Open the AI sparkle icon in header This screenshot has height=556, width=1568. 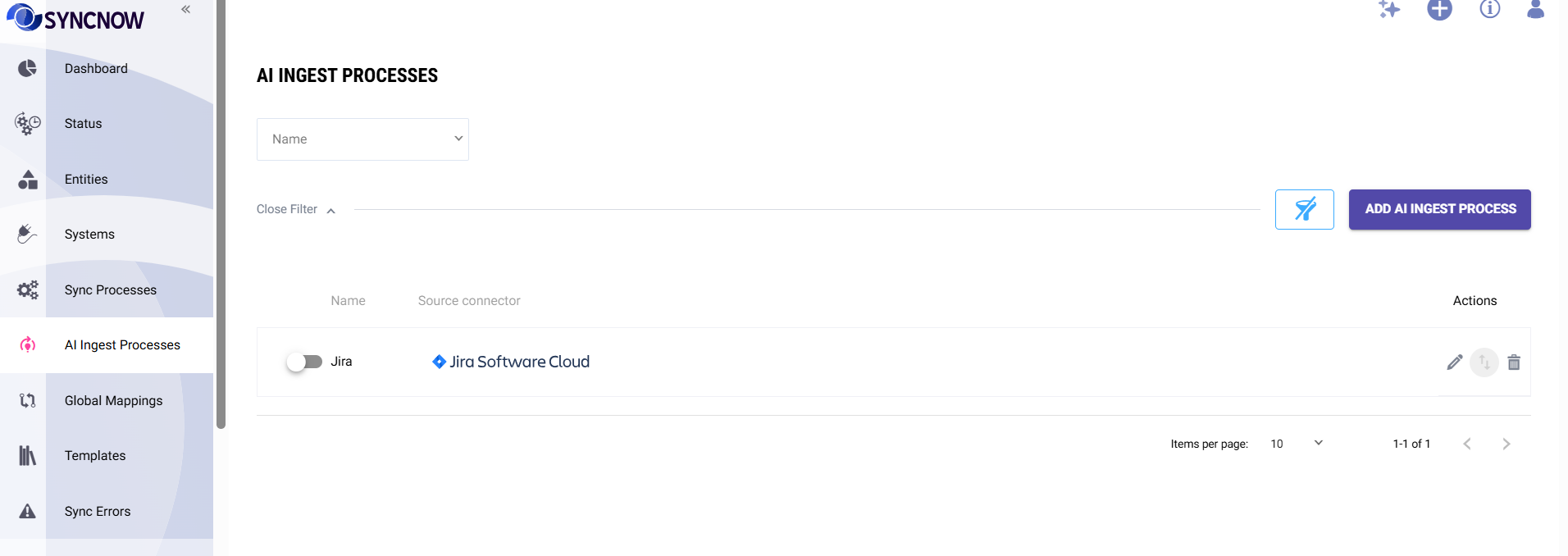[1389, 10]
